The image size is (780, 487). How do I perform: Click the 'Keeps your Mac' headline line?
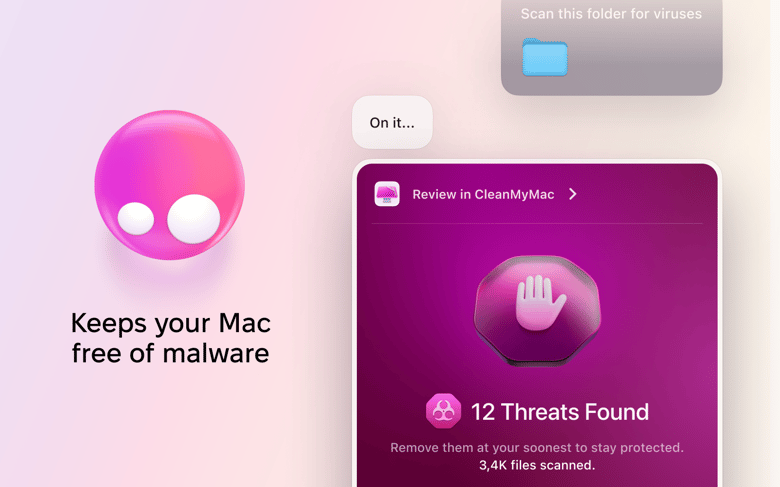tap(171, 324)
